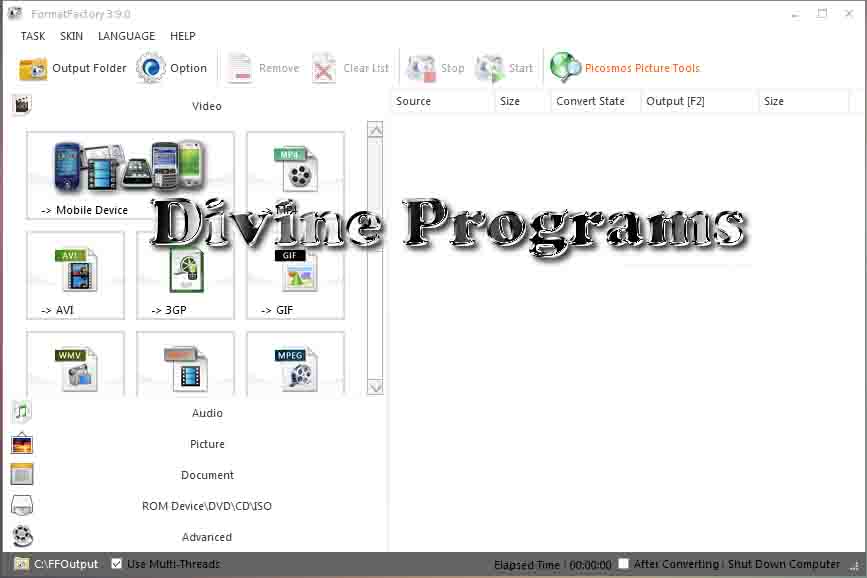
Task: Open the Picosmos Picture Tools globe icon
Action: pyautogui.click(x=565, y=67)
